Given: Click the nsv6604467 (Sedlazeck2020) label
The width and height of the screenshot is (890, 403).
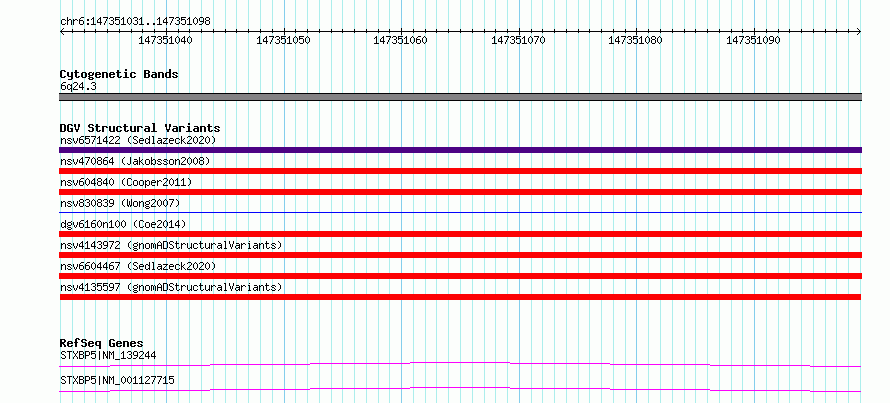Looking at the screenshot, I should pos(138,266).
